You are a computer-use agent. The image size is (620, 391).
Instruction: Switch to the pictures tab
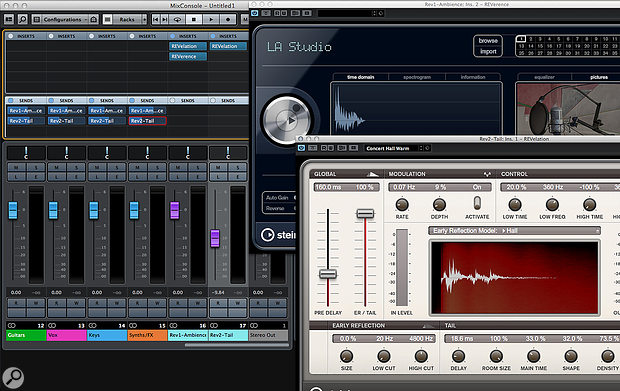click(x=599, y=77)
